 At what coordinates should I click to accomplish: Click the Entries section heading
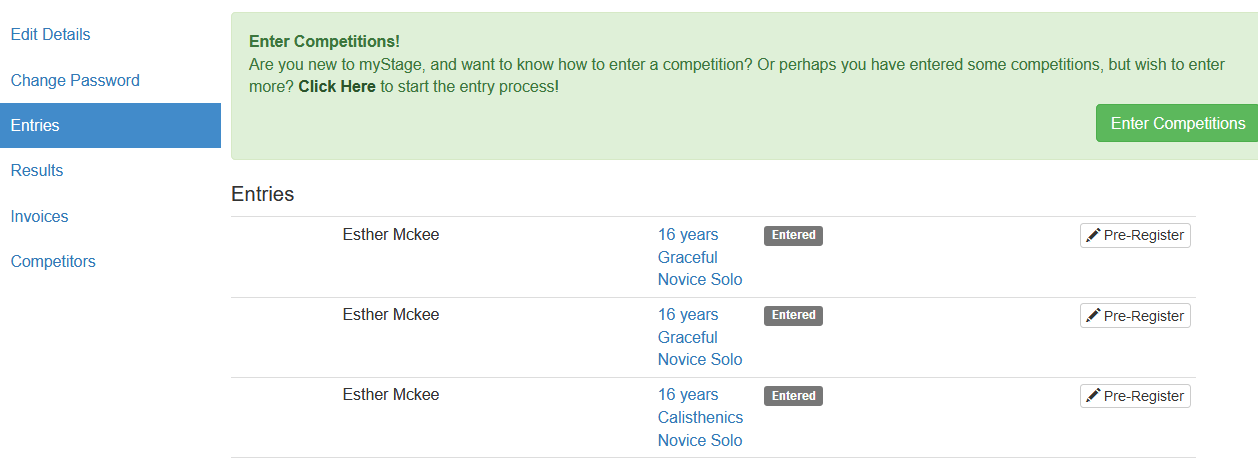tap(262, 194)
